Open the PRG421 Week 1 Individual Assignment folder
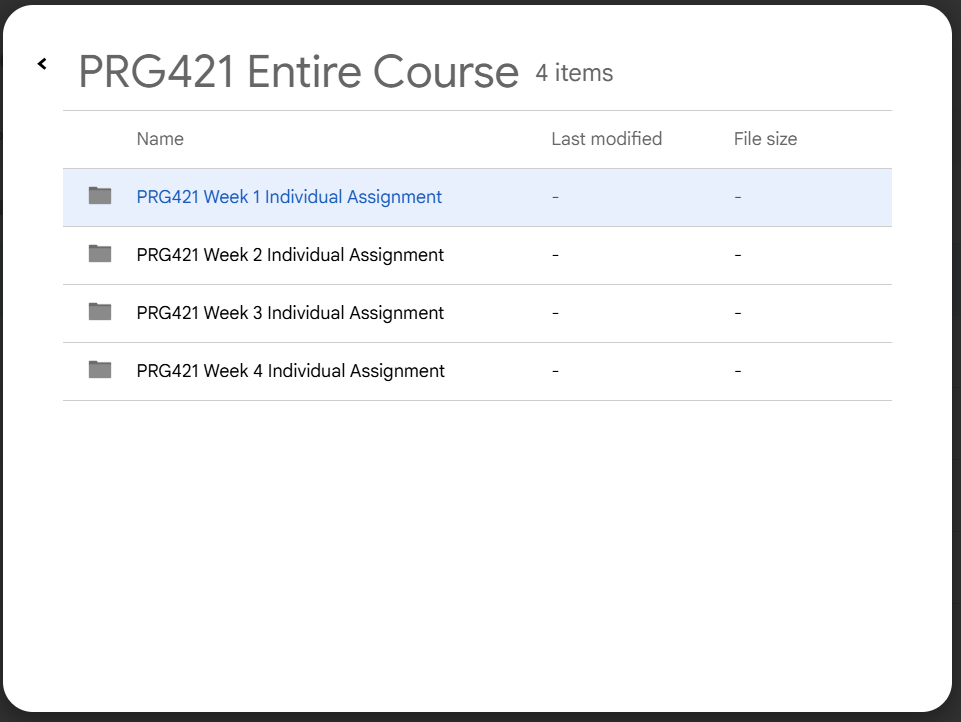This screenshot has width=961, height=722. 289,197
